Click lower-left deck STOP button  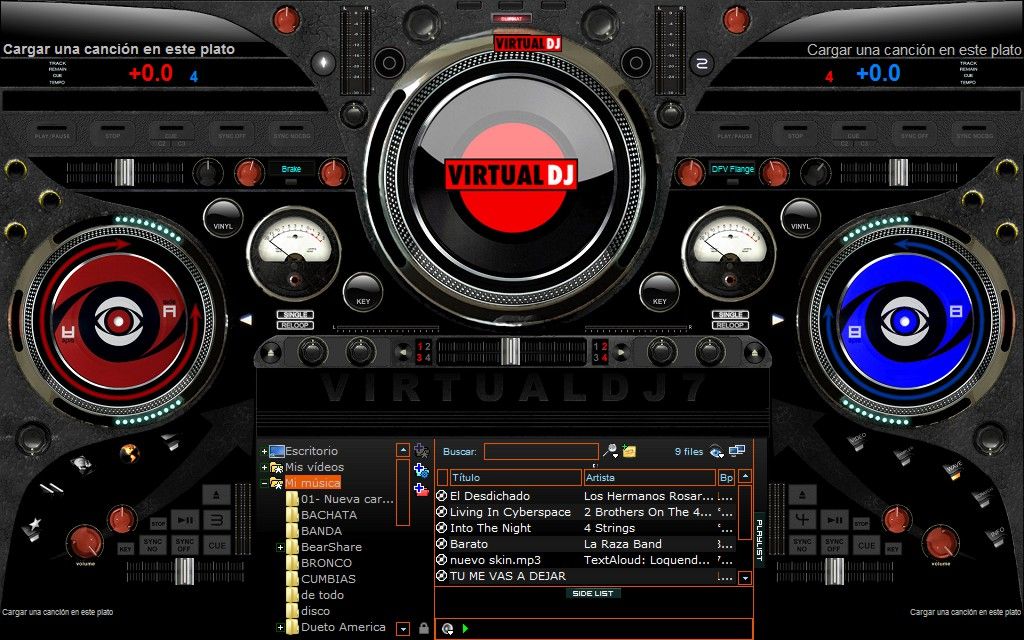click(x=159, y=524)
